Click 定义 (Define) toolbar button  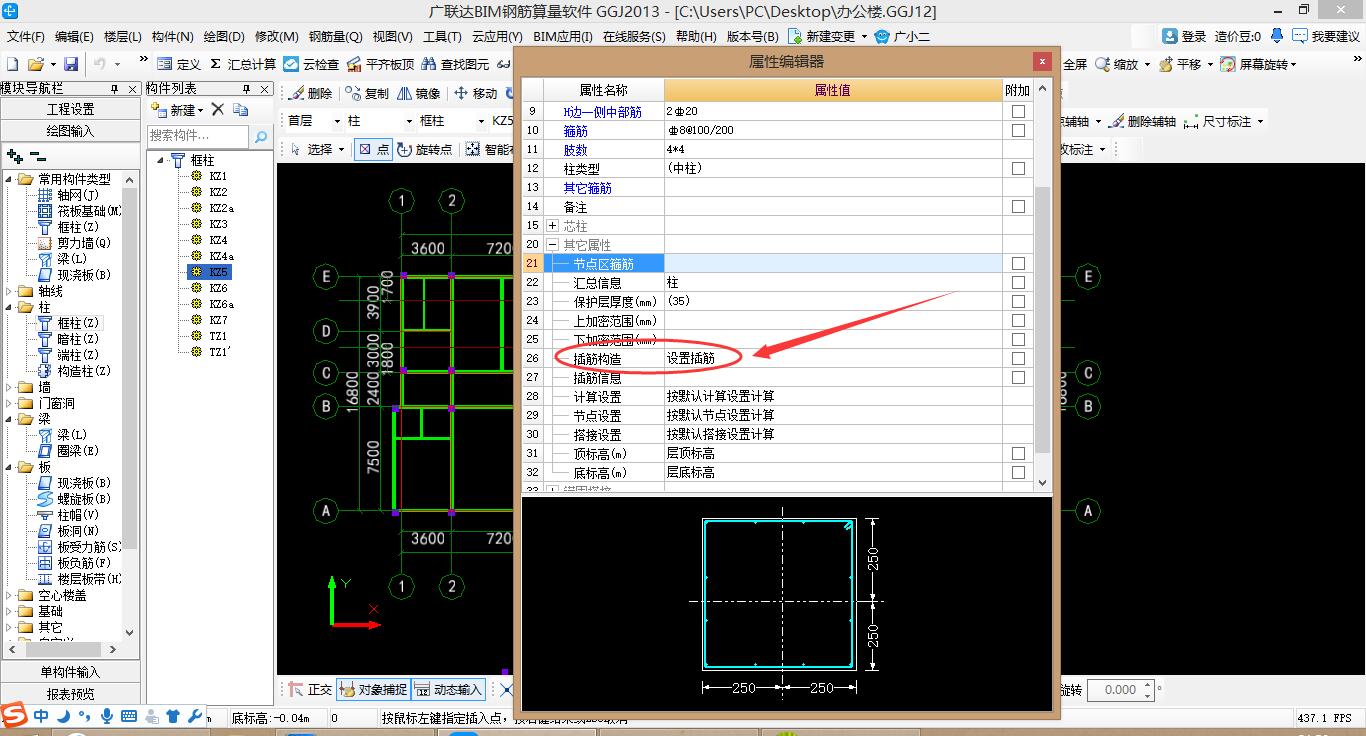click(179, 64)
